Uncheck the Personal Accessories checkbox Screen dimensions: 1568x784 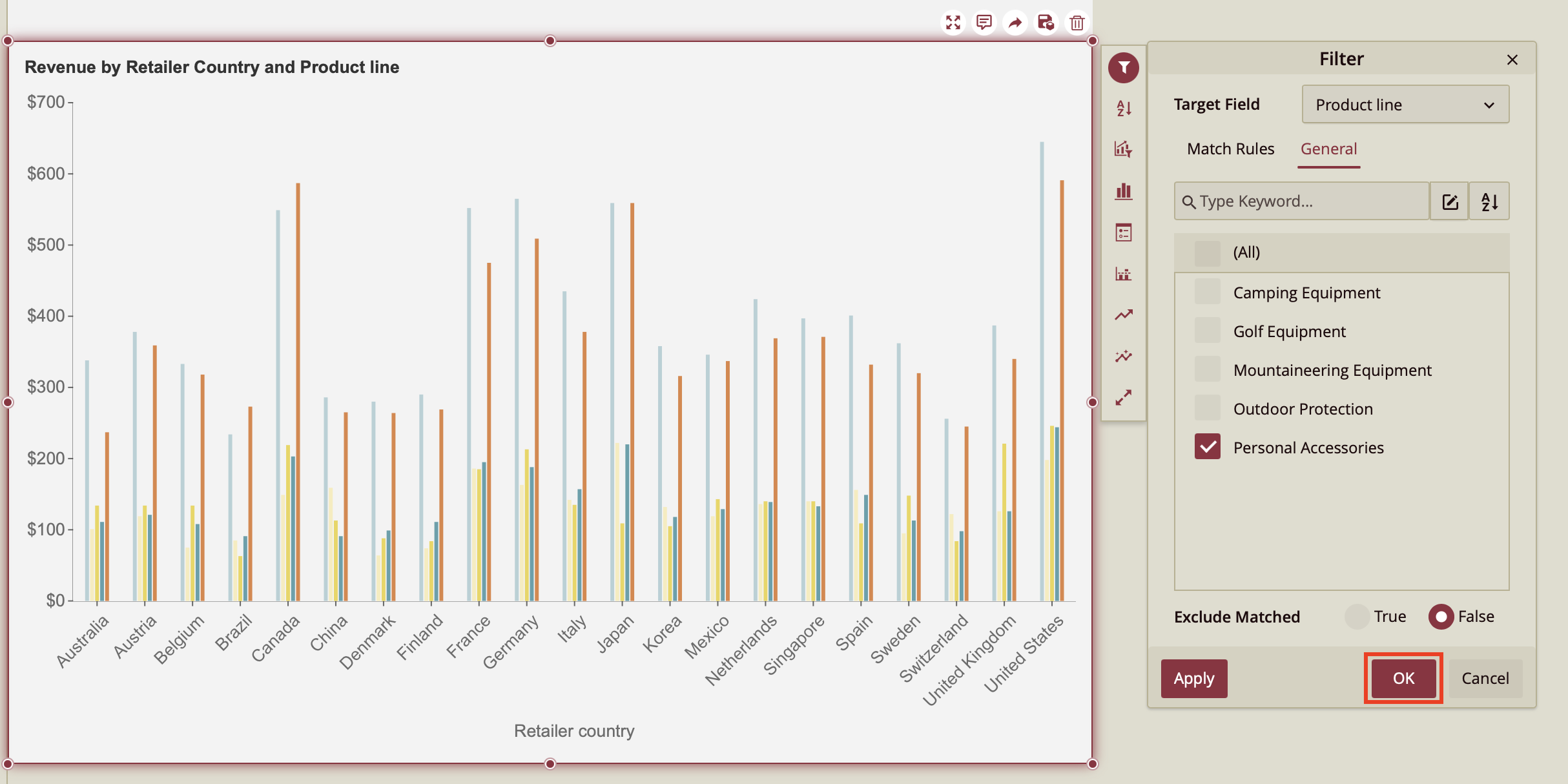pos(1207,447)
